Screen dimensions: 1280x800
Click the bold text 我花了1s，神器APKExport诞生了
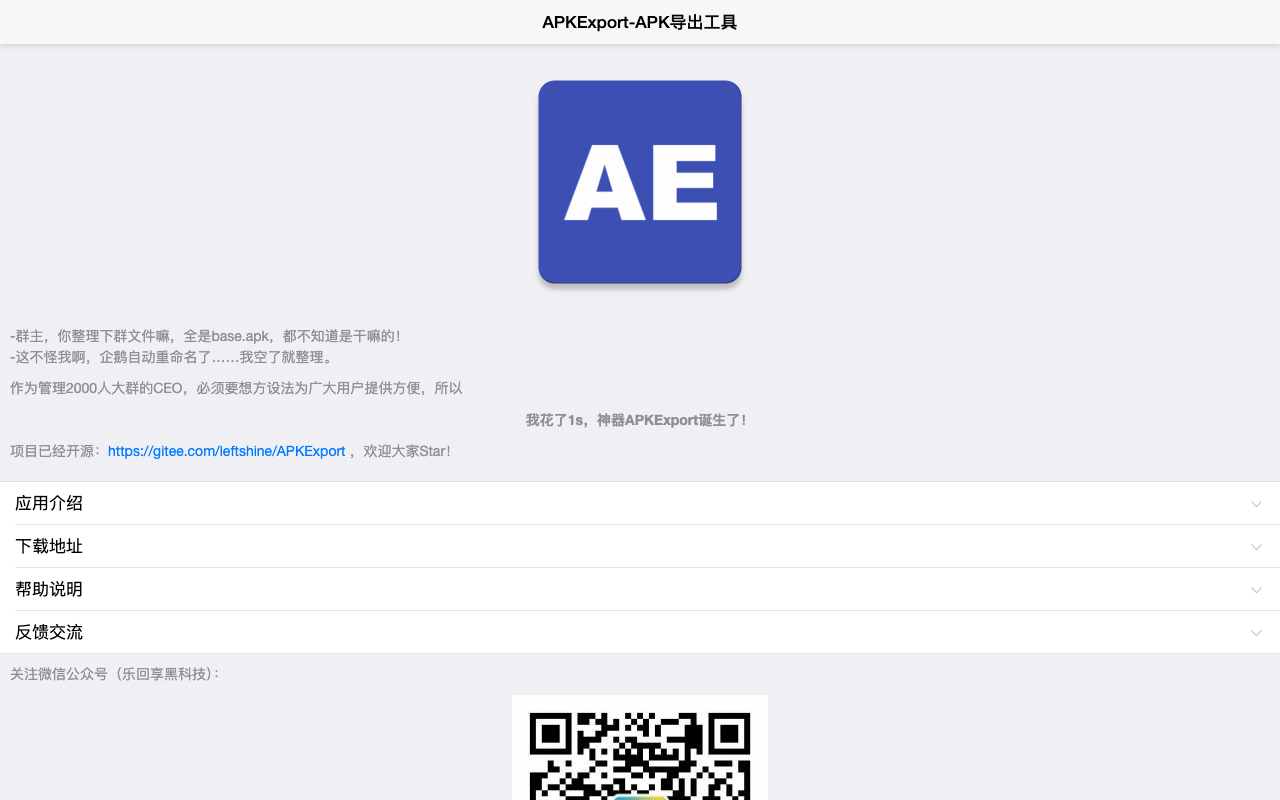pyautogui.click(x=636, y=420)
